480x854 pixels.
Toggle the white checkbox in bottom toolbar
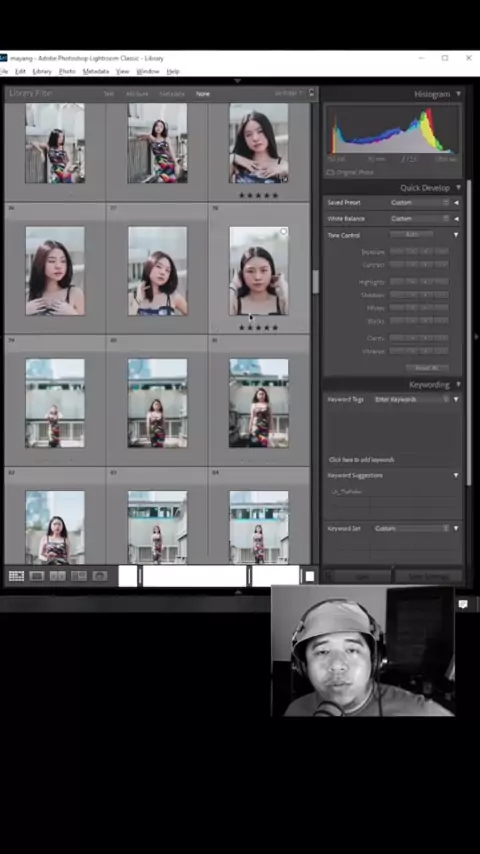pyautogui.click(x=309, y=576)
